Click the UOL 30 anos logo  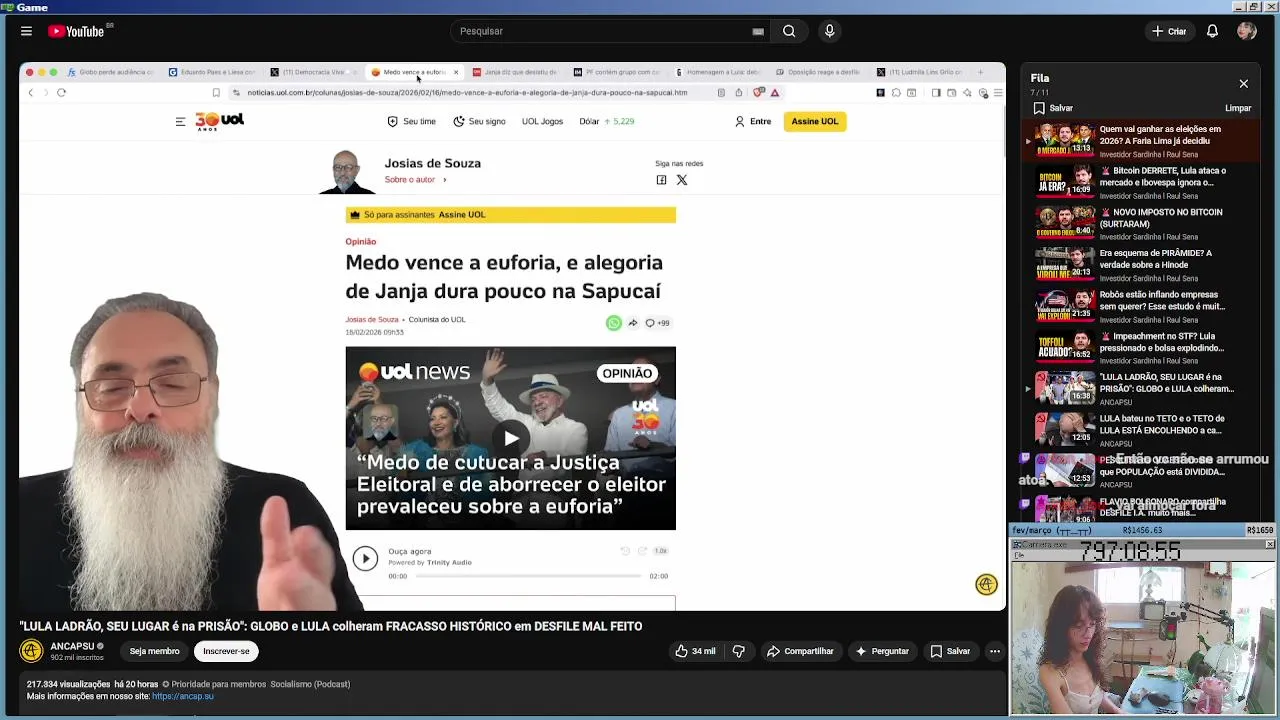(219, 121)
